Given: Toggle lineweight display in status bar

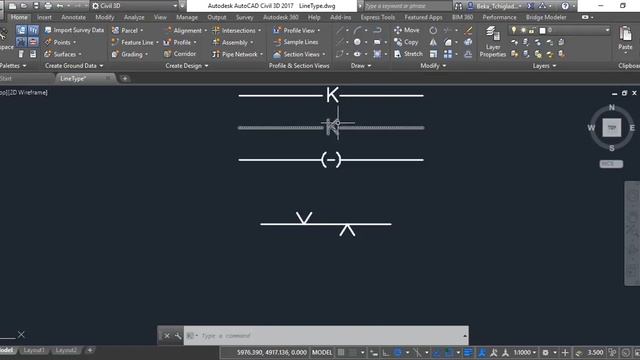Looking at the screenshot, I should (x=468, y=353).
